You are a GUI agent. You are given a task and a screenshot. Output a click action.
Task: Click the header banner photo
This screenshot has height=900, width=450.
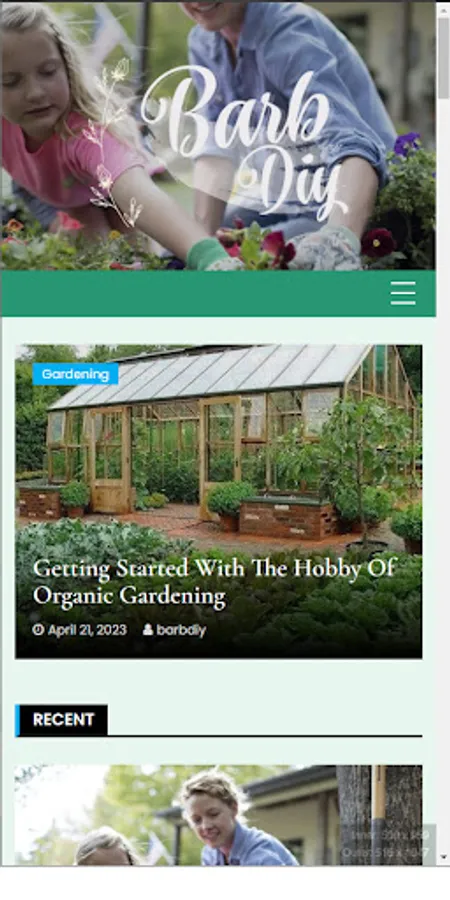(218, 135)
